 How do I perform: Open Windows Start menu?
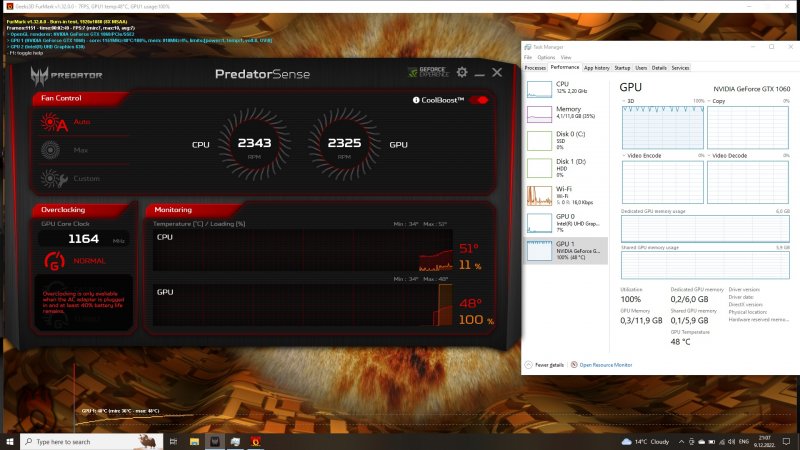[x=10, y=441]
